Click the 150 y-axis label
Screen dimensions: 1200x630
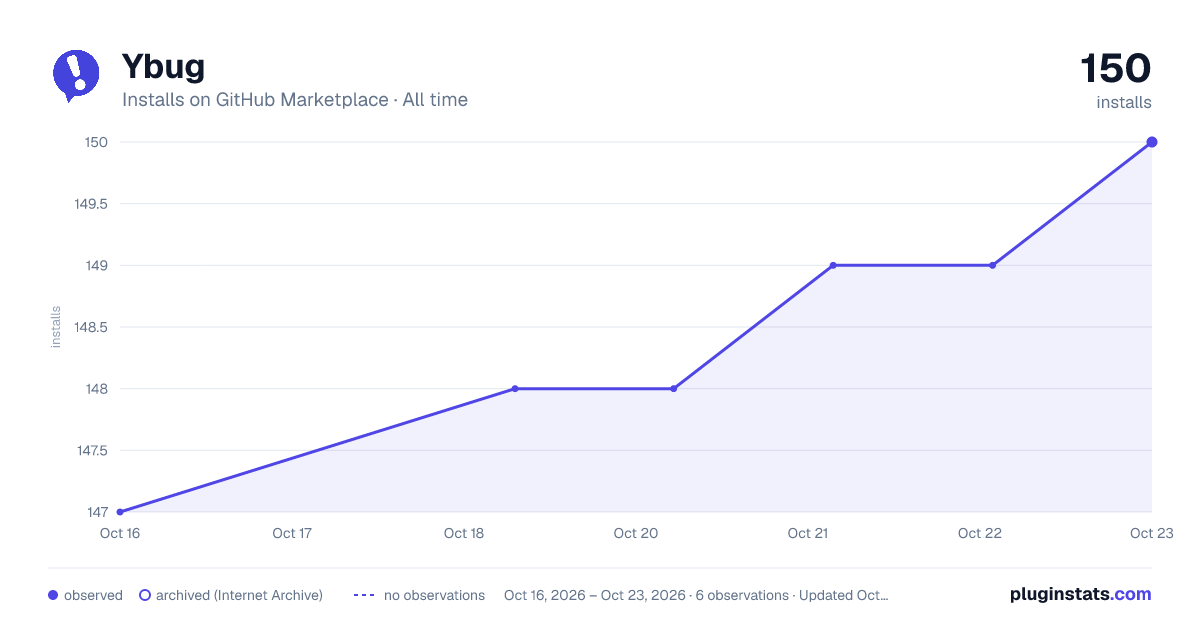pyautogui.click(x=96, y=142)
